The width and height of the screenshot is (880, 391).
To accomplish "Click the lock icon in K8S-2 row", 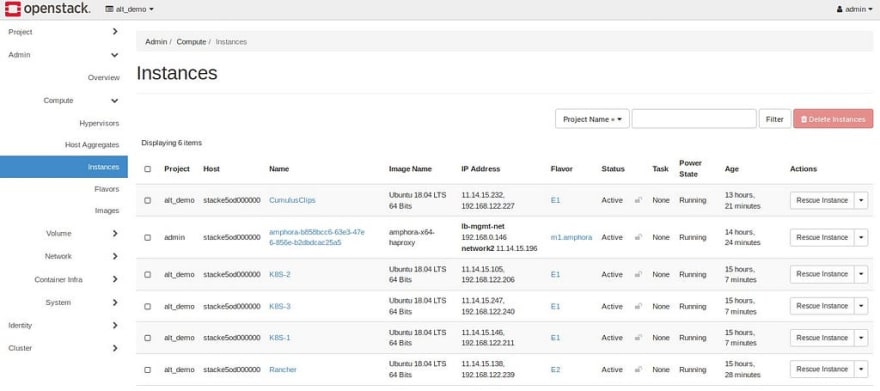I will [x=638, y=274].
